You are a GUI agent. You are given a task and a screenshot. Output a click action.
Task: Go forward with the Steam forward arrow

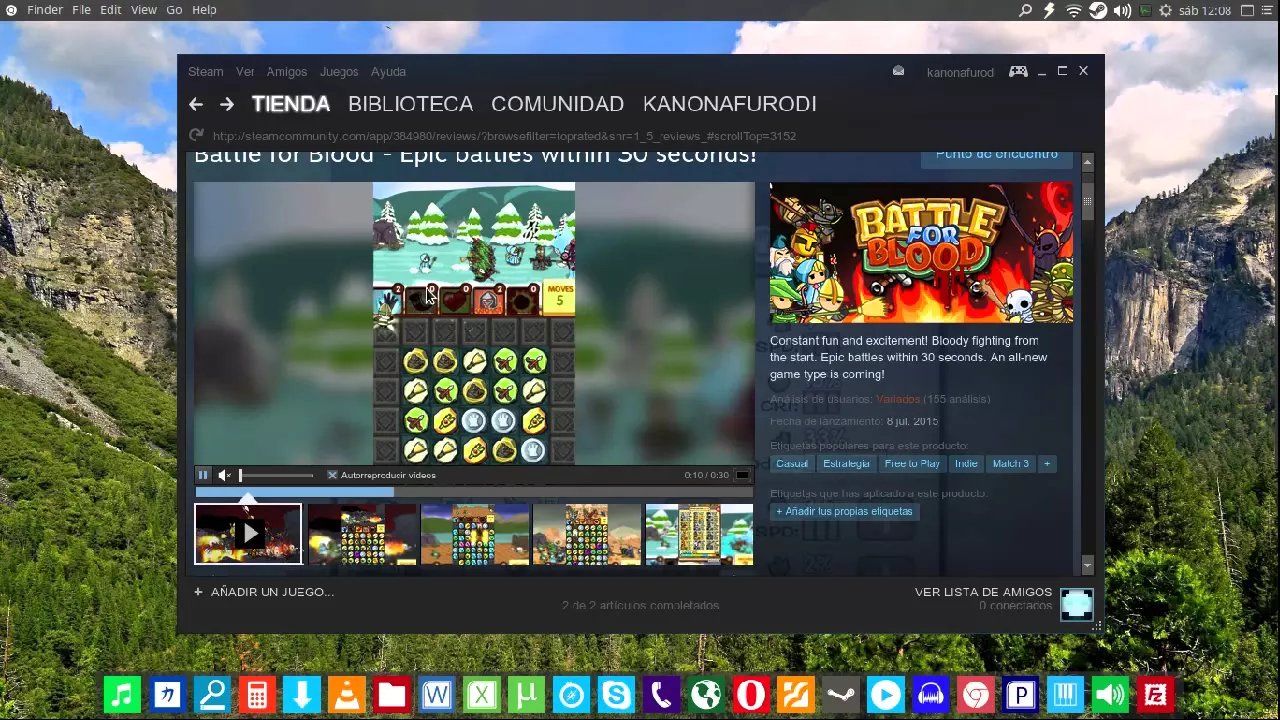click(x=227, y=104)
